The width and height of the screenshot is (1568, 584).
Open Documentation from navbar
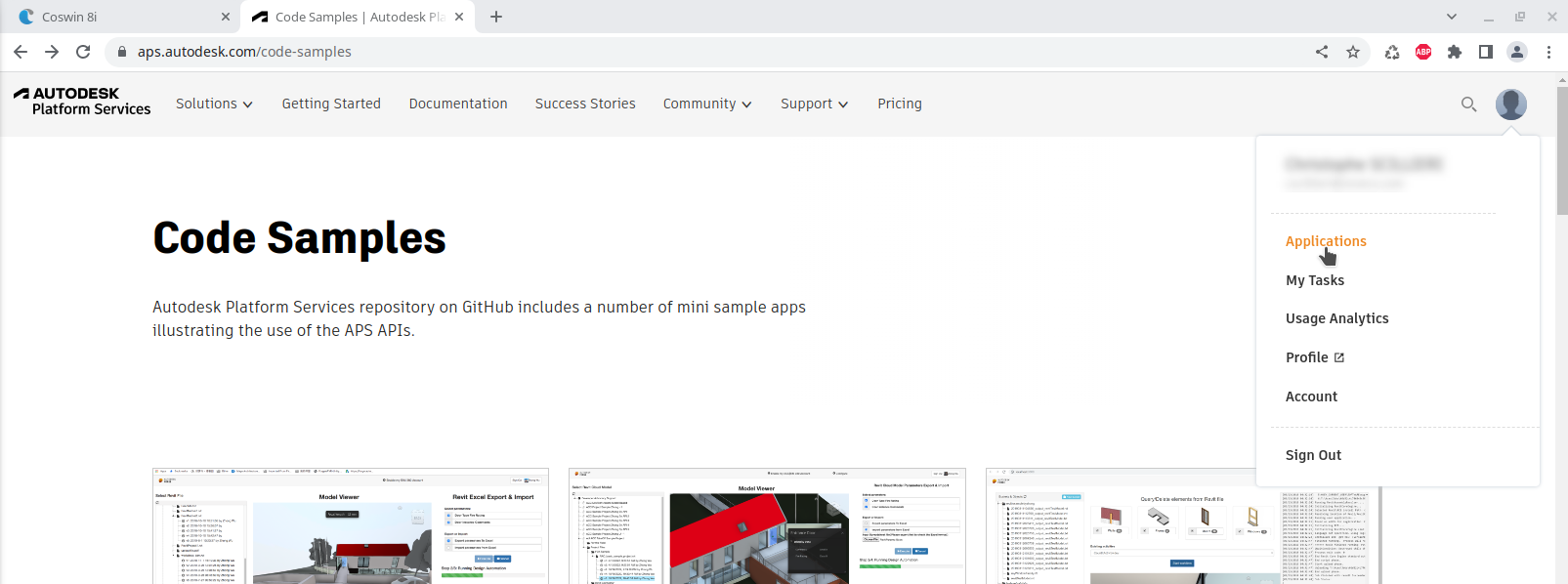[458, 104]
